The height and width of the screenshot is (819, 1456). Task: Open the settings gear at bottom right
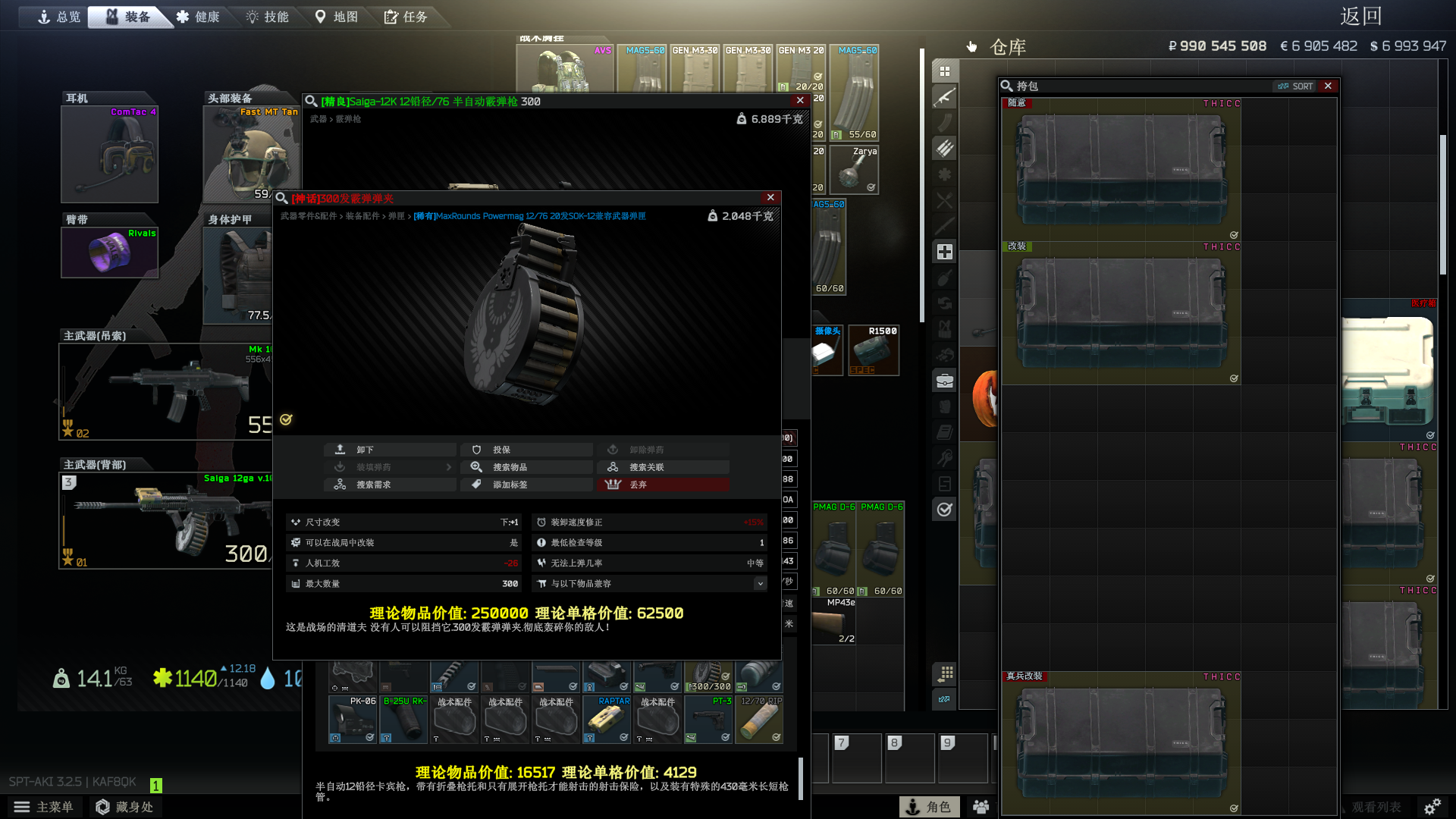click(x=1432, y=807)
